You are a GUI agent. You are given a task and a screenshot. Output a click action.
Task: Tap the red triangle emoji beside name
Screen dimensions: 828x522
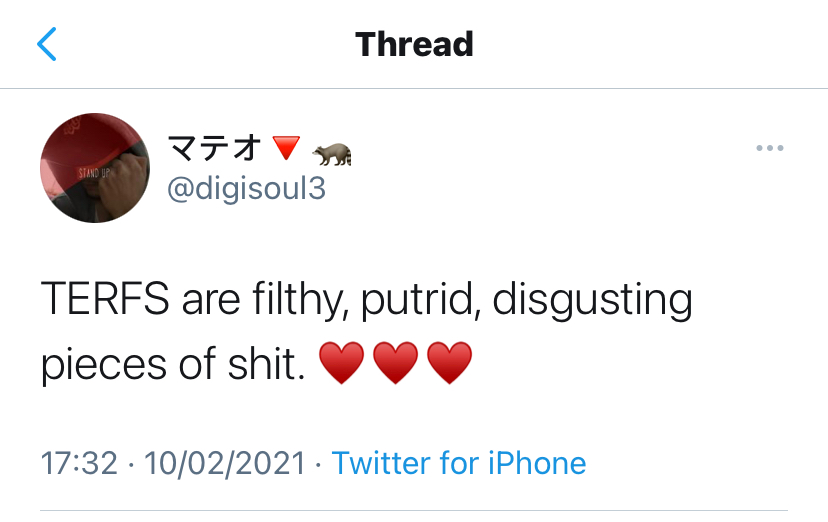286,149
